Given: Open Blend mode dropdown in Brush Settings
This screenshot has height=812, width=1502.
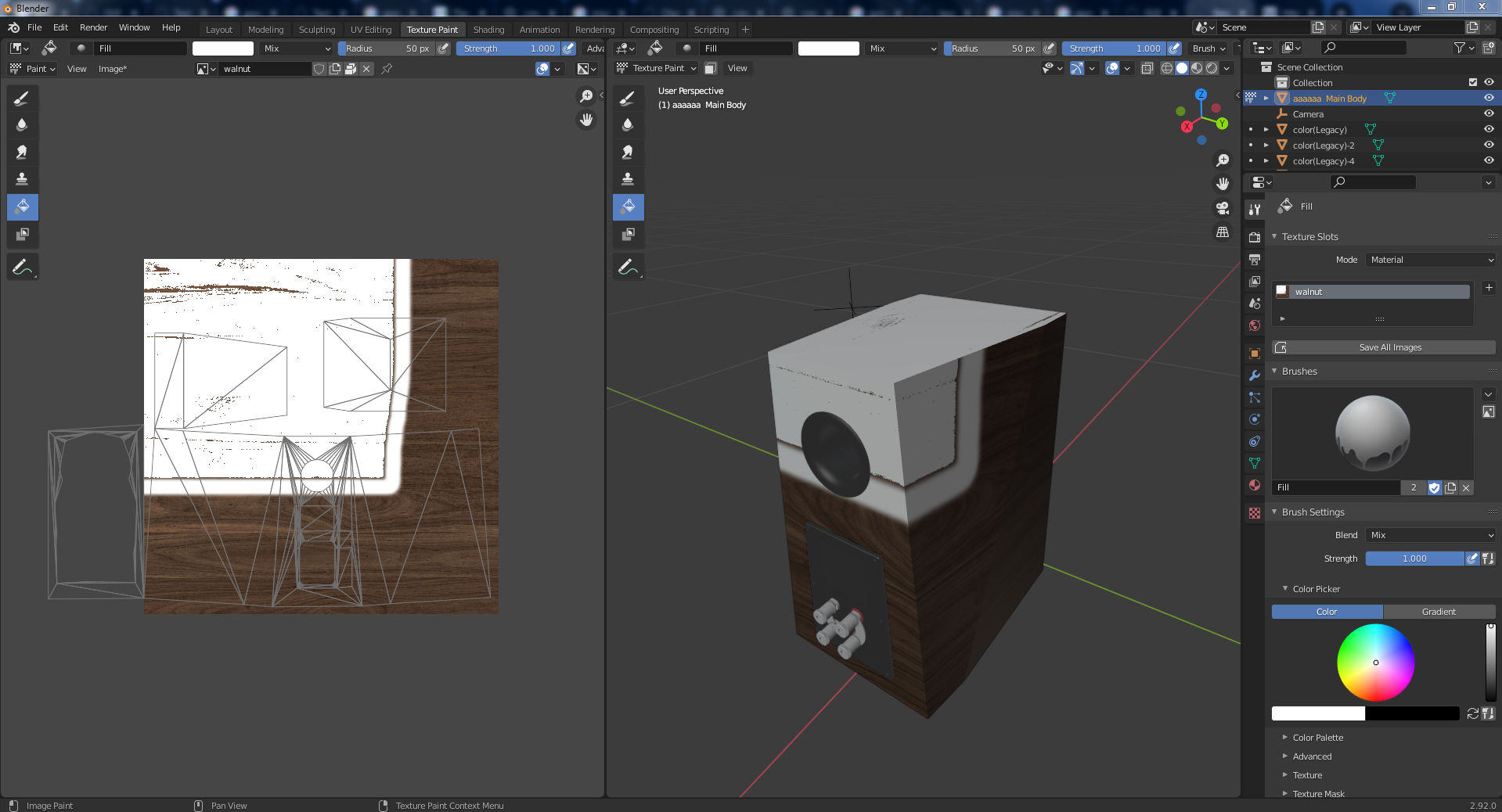Looking at the screenshot, I should click(1432, 535).
